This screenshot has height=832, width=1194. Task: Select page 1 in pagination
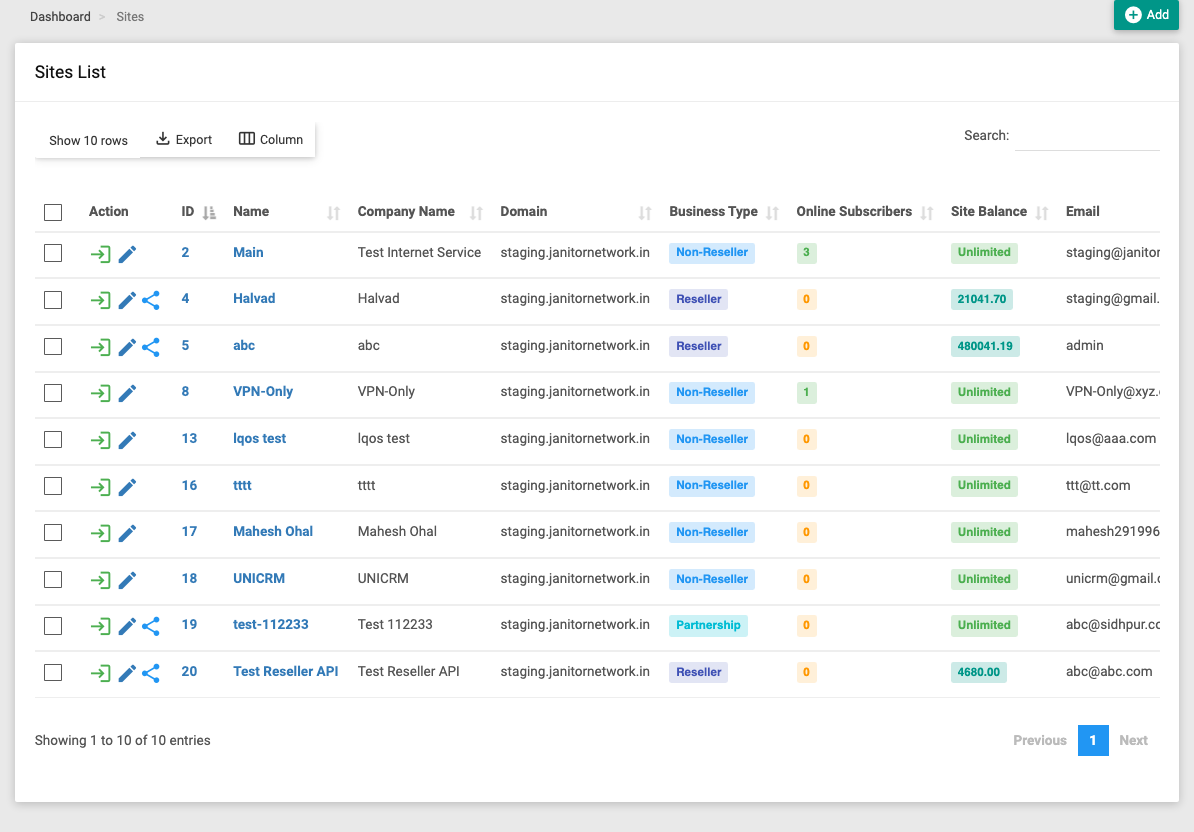tap(1093, 741)
